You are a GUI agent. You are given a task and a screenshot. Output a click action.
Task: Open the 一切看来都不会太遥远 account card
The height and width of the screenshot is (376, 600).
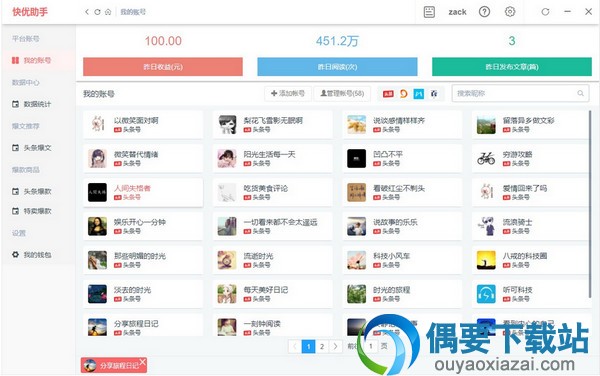coord(272,226)
